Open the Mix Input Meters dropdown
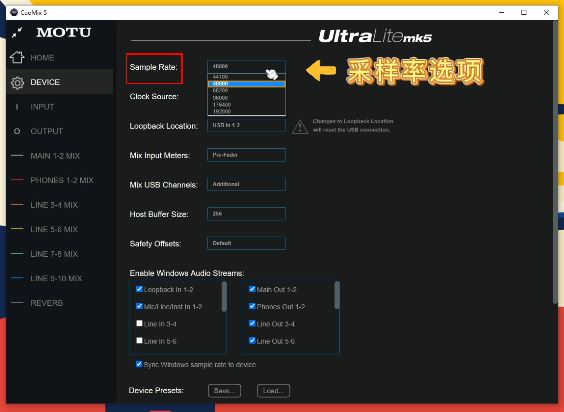Screen dimensions: 564x412 pyautogui.click(x=246, y=155)
